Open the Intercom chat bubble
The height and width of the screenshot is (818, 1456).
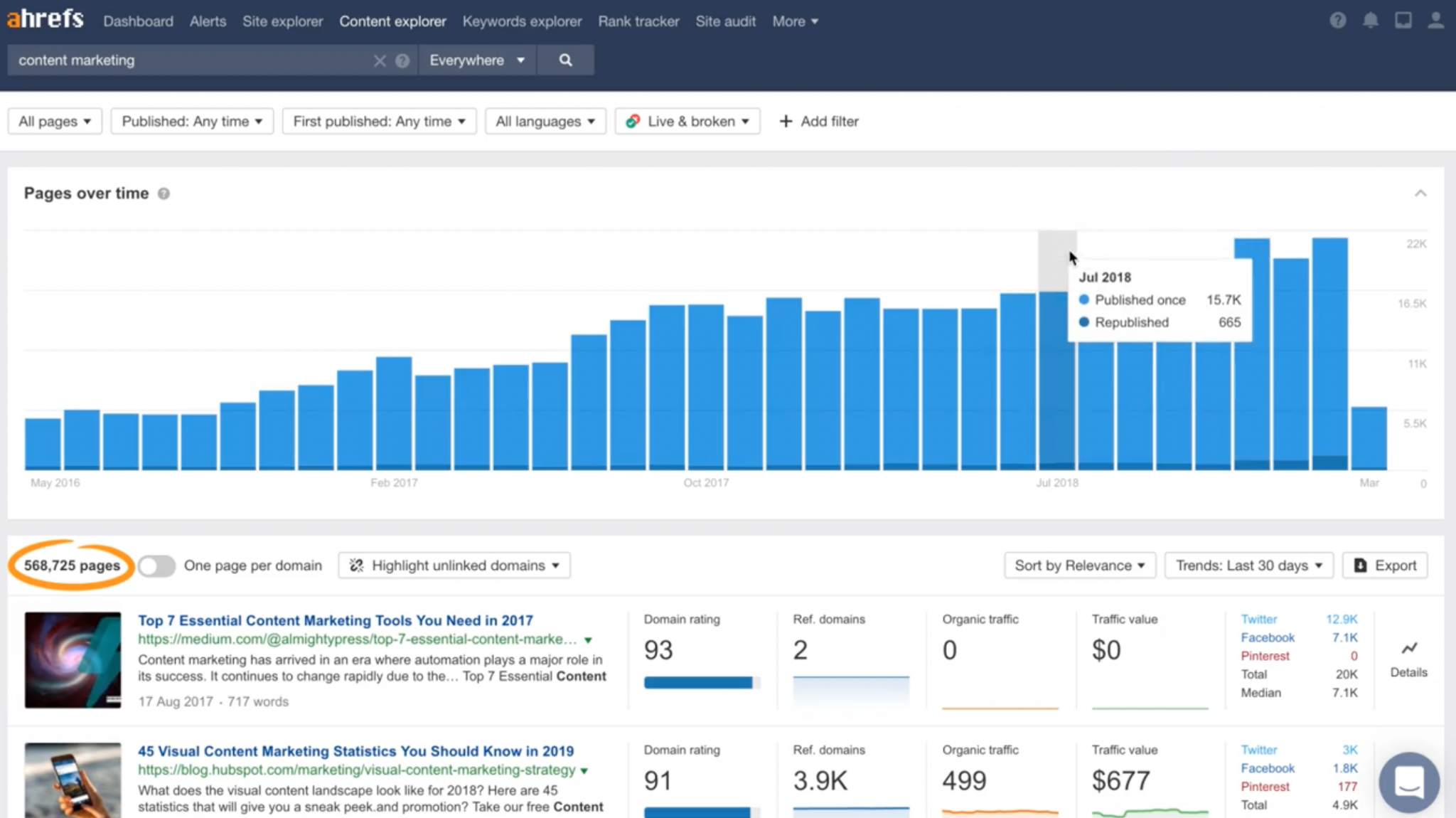coord(1410,782)
